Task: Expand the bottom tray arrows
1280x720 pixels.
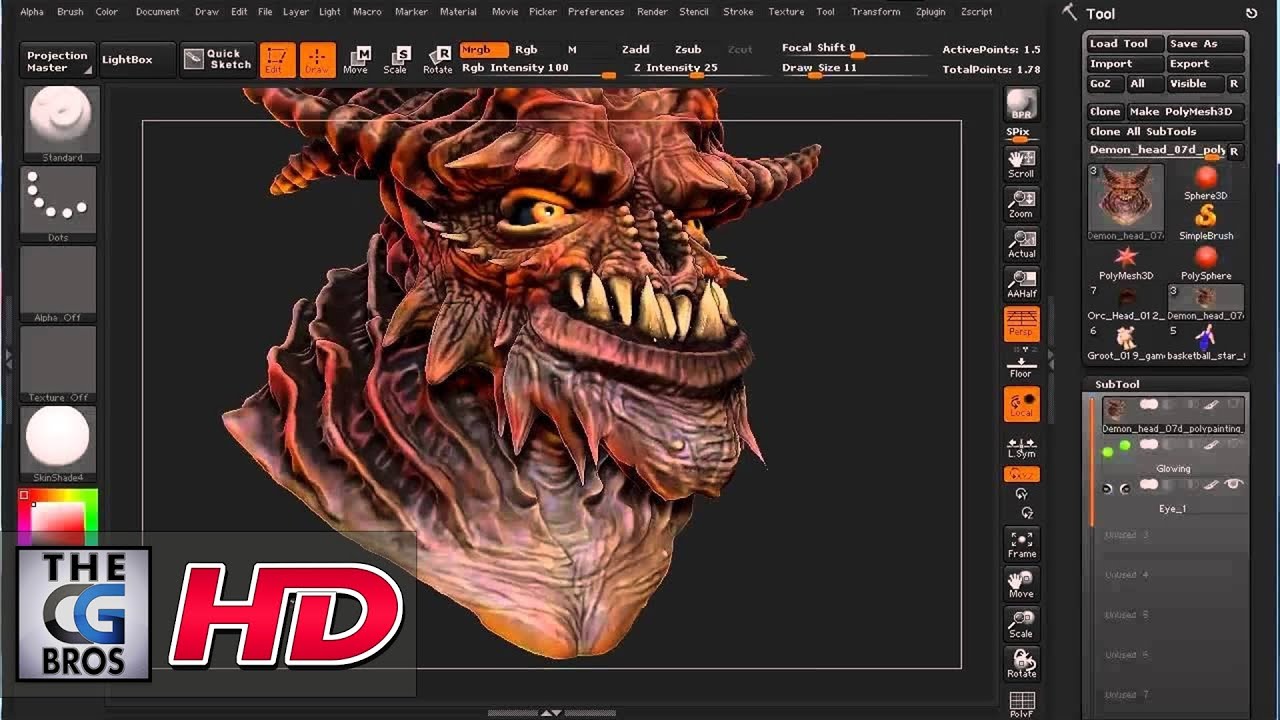Action: click(x=551, y=713)
